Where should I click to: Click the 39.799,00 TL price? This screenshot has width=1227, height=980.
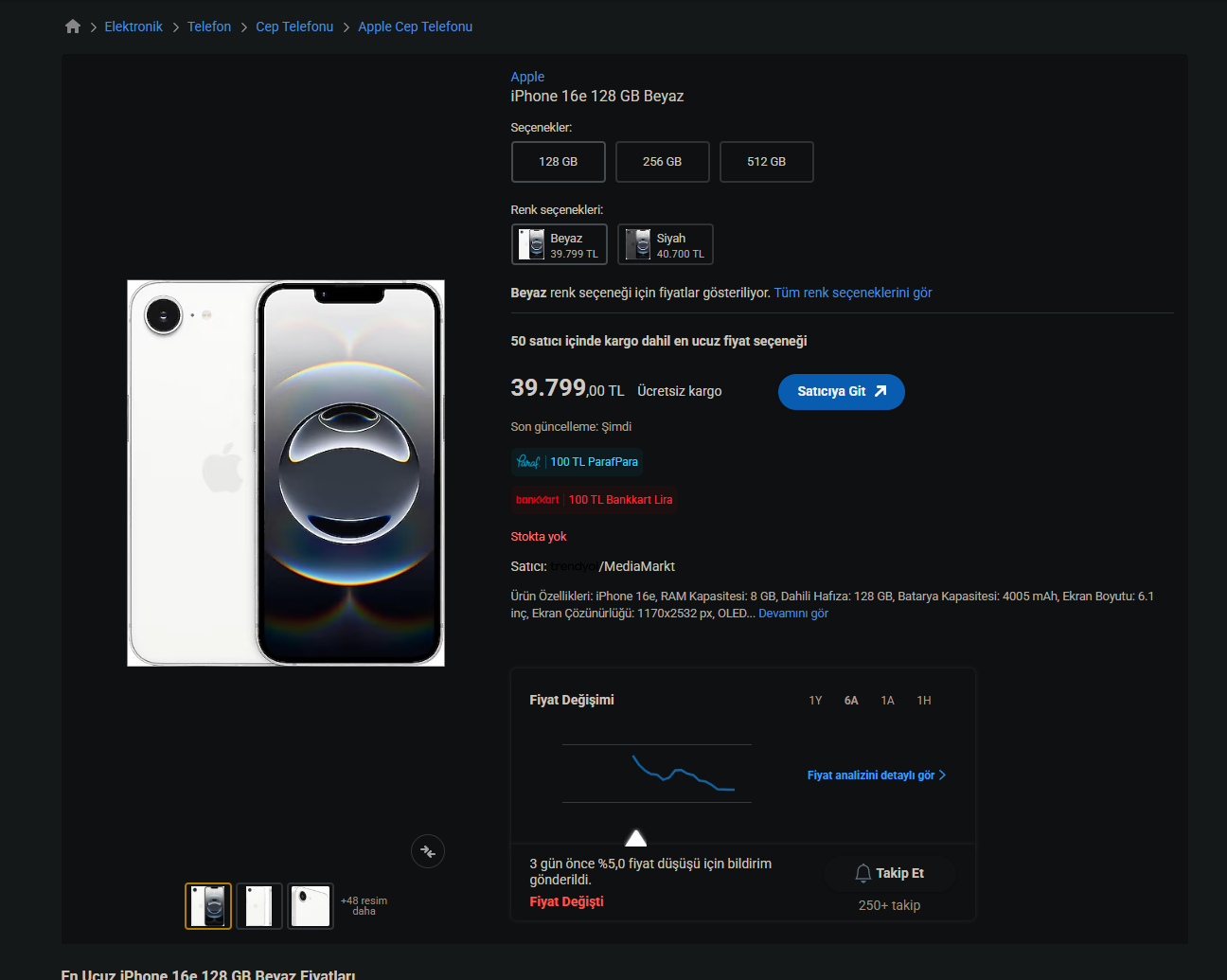[x=567, y=388]
